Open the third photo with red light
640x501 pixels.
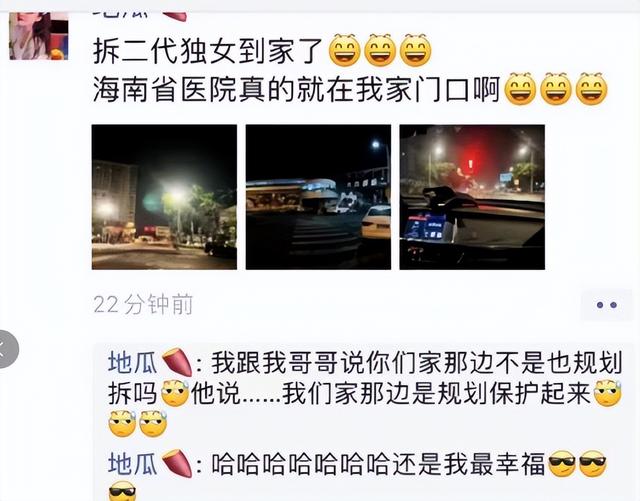472,197
